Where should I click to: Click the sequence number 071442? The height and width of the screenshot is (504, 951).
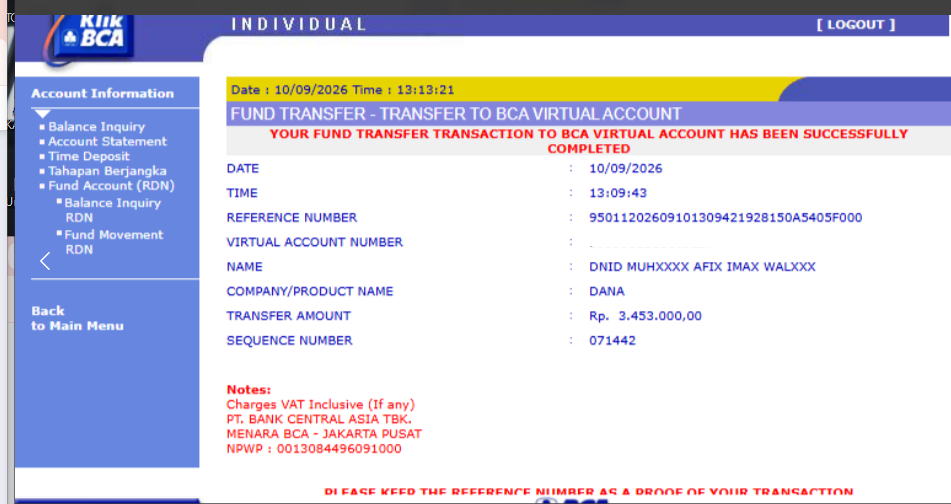[613, 340]
